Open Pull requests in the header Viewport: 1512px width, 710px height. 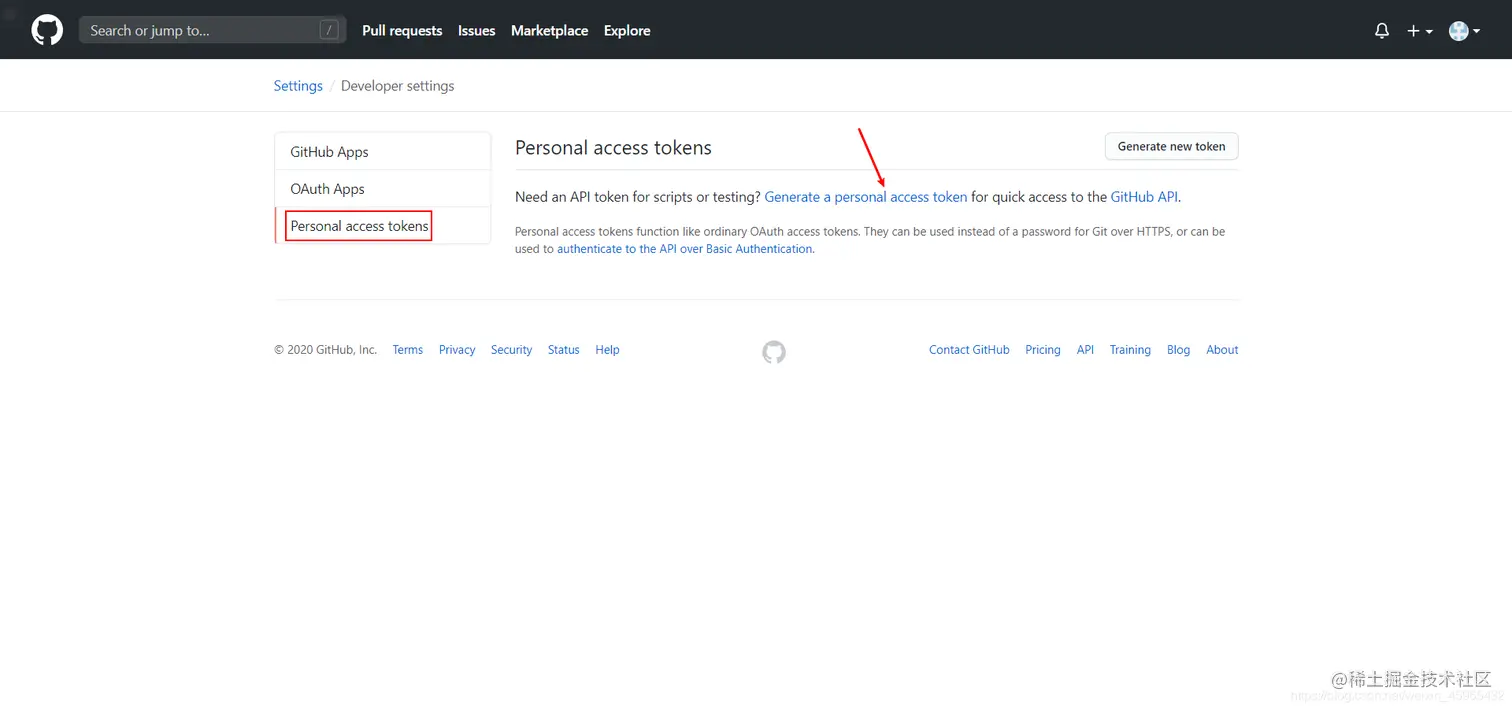coord(402,31)
